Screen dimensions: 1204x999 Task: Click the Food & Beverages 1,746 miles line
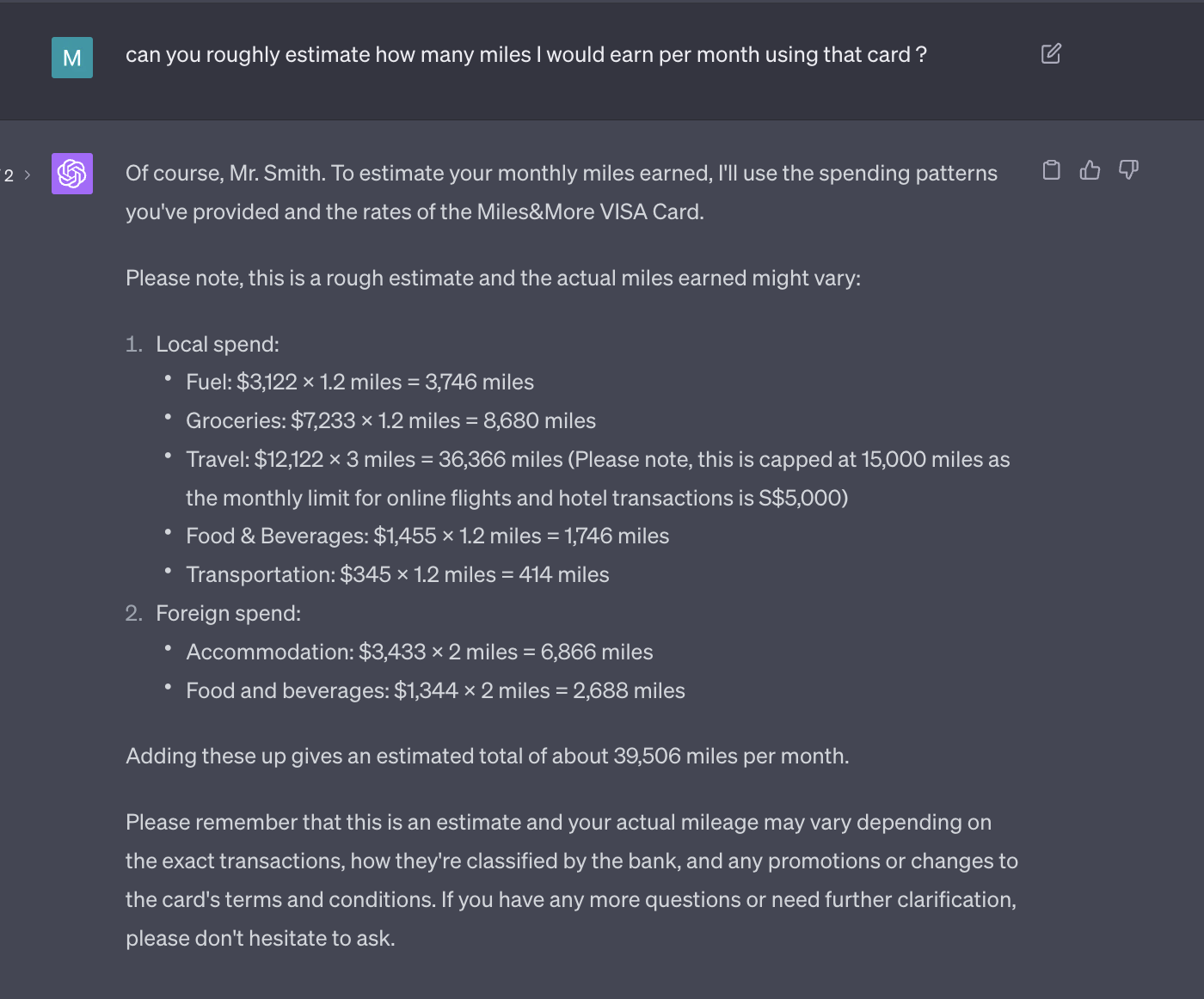(427, 536)
